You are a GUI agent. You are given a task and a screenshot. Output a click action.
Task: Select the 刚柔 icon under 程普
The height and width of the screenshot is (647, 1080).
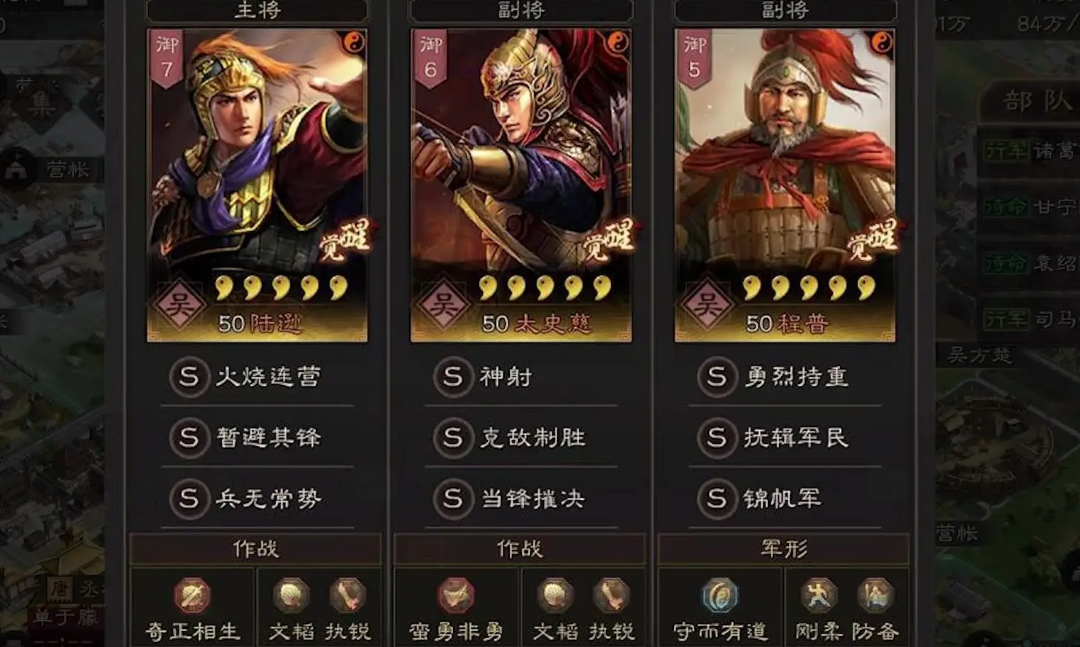(x=818, y=595)
